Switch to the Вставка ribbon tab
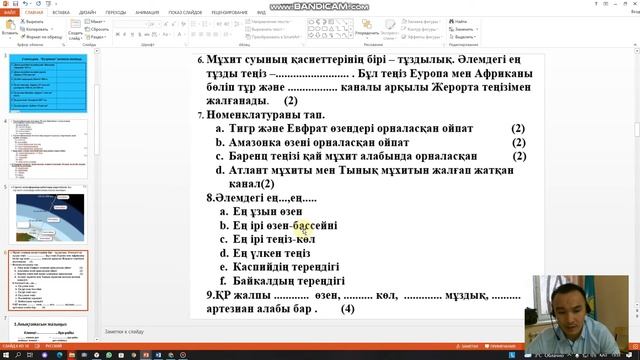 (61, 13)
